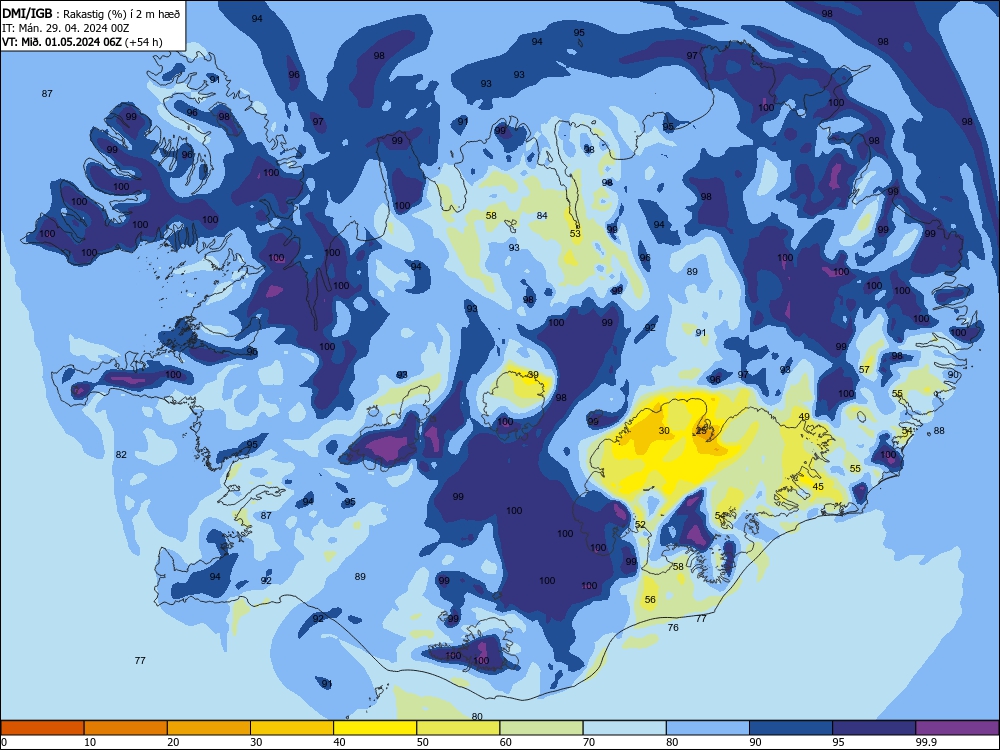The width and height of the screenshot is (1000, 750).
Task: Click the map value '76' off the south coast
Action: pos(673,628)
